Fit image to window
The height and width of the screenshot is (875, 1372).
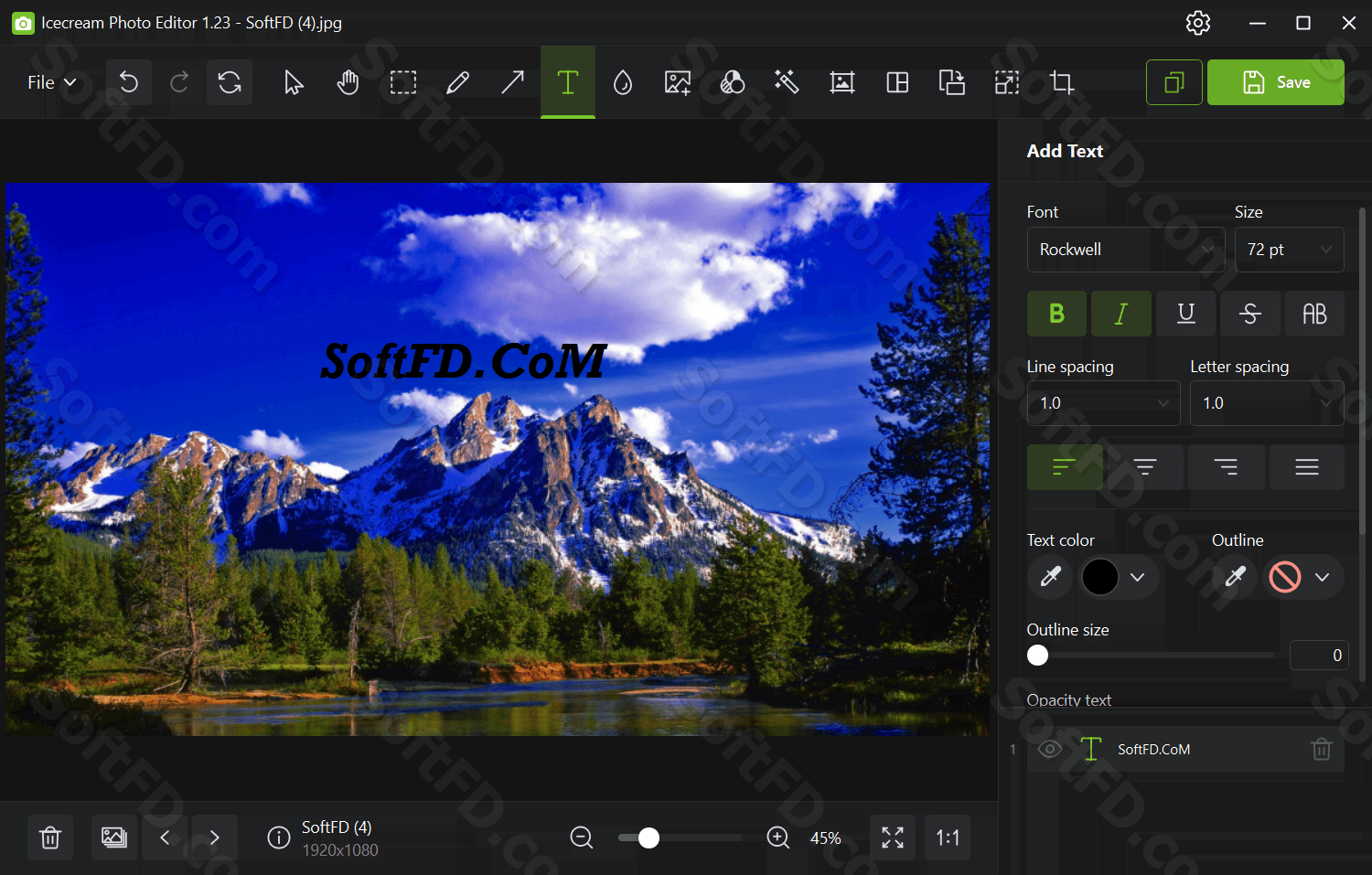[x=893, y=838]
